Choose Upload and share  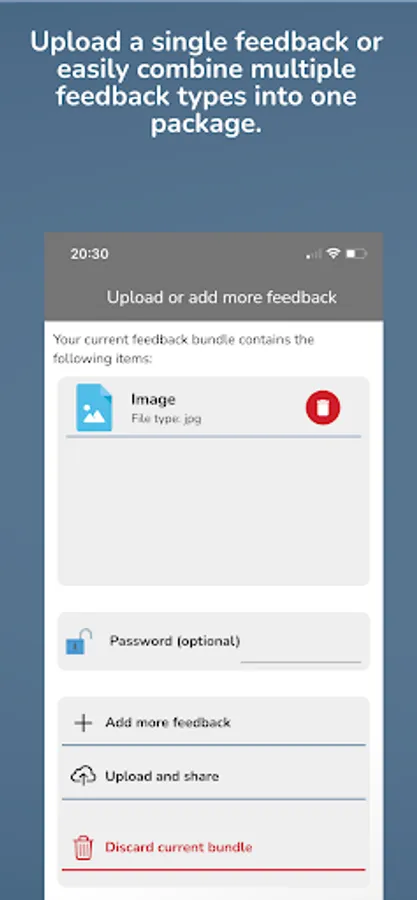[x=213, y=777]
